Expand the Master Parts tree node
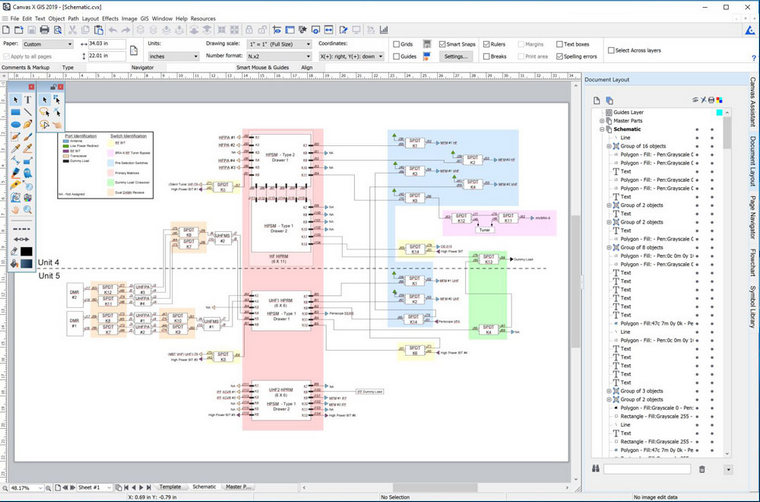Viewport: 760px width, 502px height. [x=603, y=121]
